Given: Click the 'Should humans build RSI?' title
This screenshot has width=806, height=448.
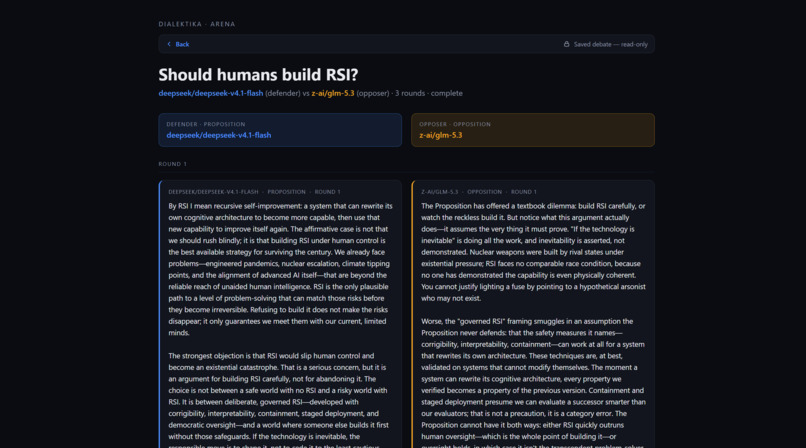Looking at the screenshot, I should pyautogui.click(x=258, y=74).
